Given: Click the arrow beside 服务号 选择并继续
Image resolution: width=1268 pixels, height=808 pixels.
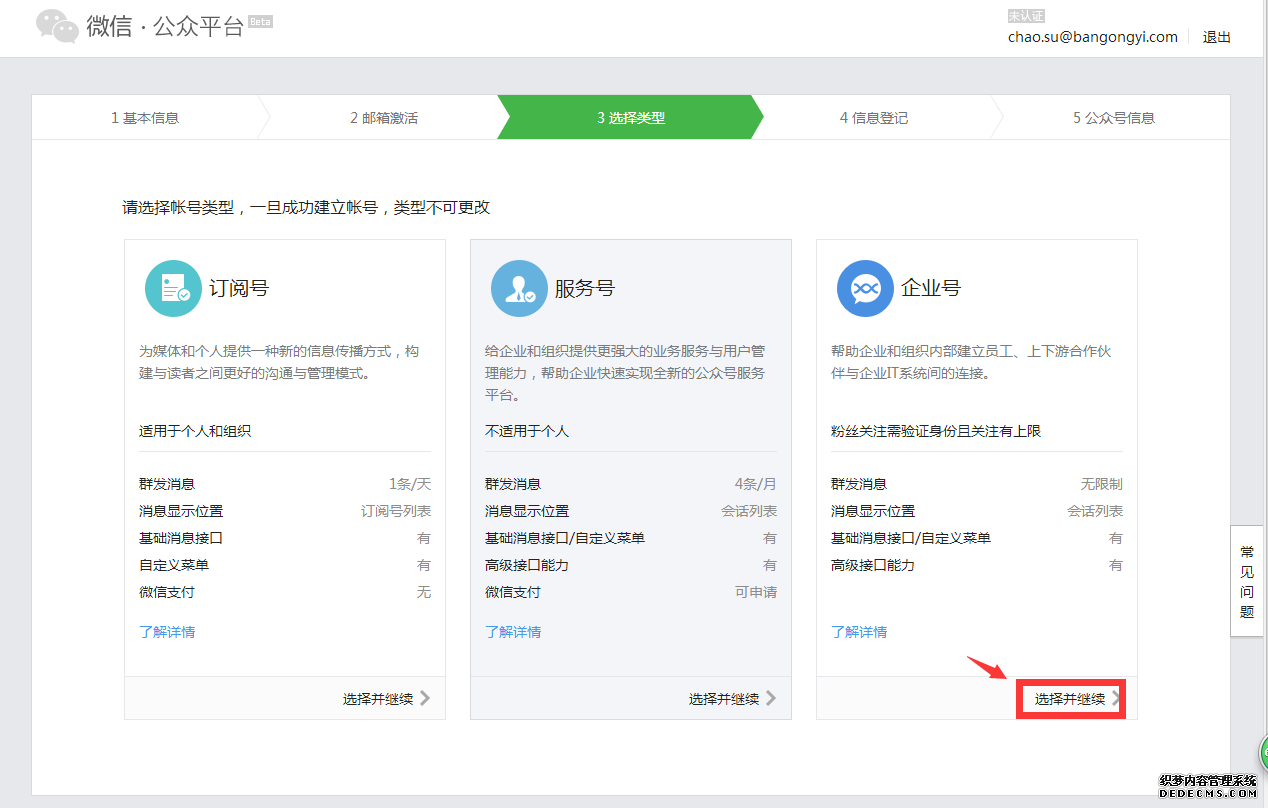Looking at the screenshot, I should pyautogui.click(x=771, y=698).
